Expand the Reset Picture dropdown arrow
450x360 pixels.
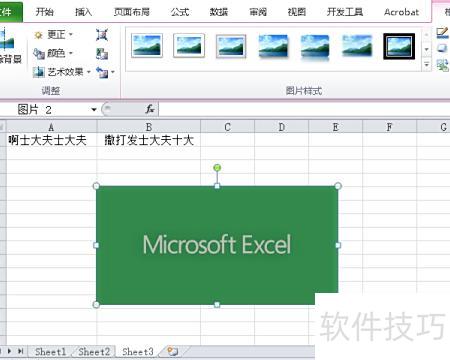(113, 72)
